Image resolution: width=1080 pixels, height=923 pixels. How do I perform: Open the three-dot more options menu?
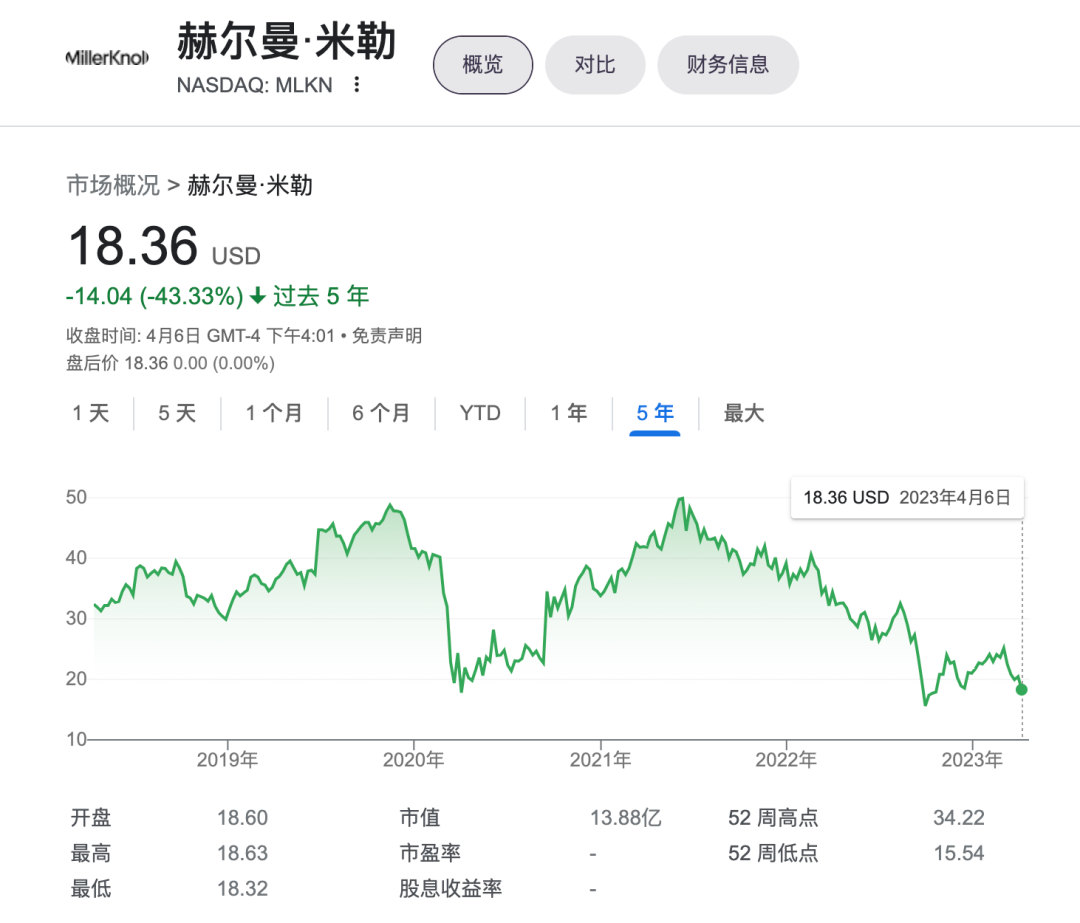tap(356, 85)
